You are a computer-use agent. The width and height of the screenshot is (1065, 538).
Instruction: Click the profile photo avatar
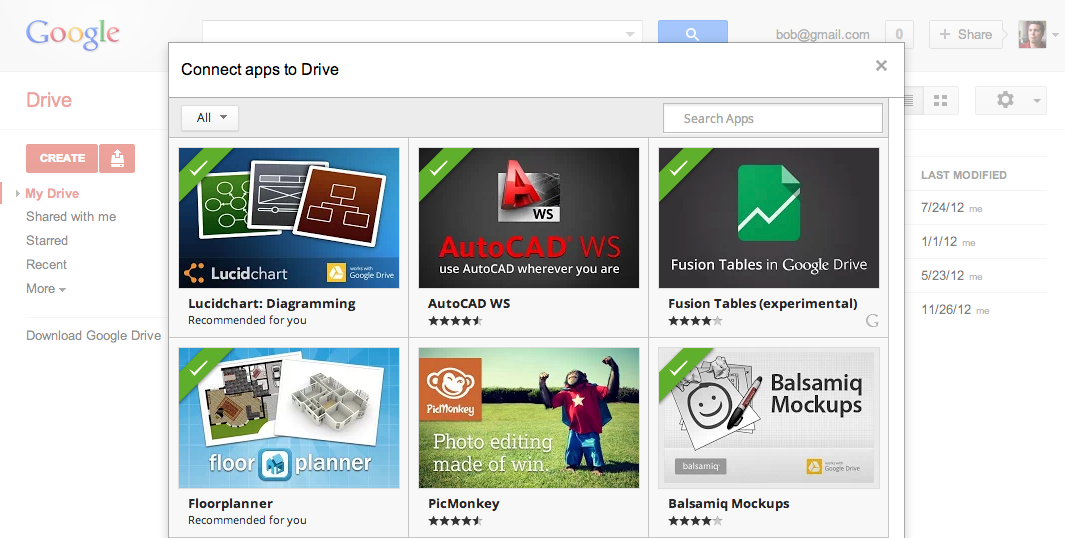click(x=1032, y=34)
